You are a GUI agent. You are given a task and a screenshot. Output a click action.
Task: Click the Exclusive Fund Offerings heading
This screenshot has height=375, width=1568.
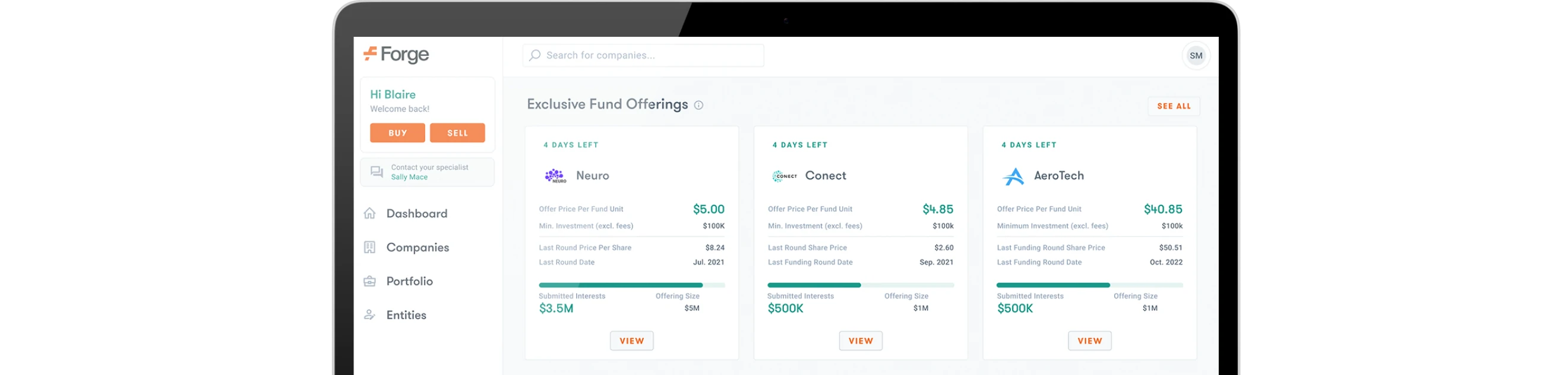point(607,104)
